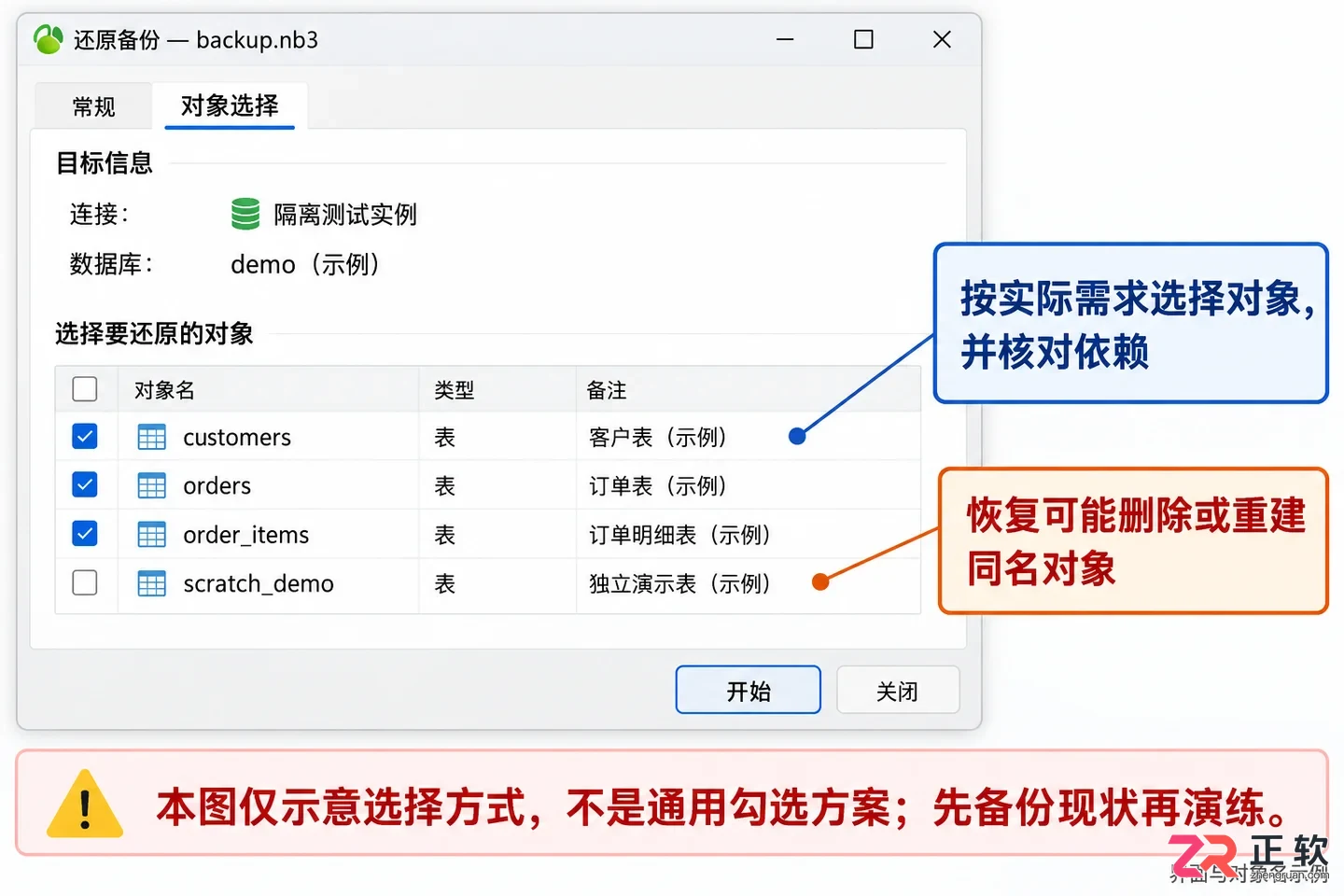
Task: Uncheck the customers table checkbox
Action: tap(85, 436)
